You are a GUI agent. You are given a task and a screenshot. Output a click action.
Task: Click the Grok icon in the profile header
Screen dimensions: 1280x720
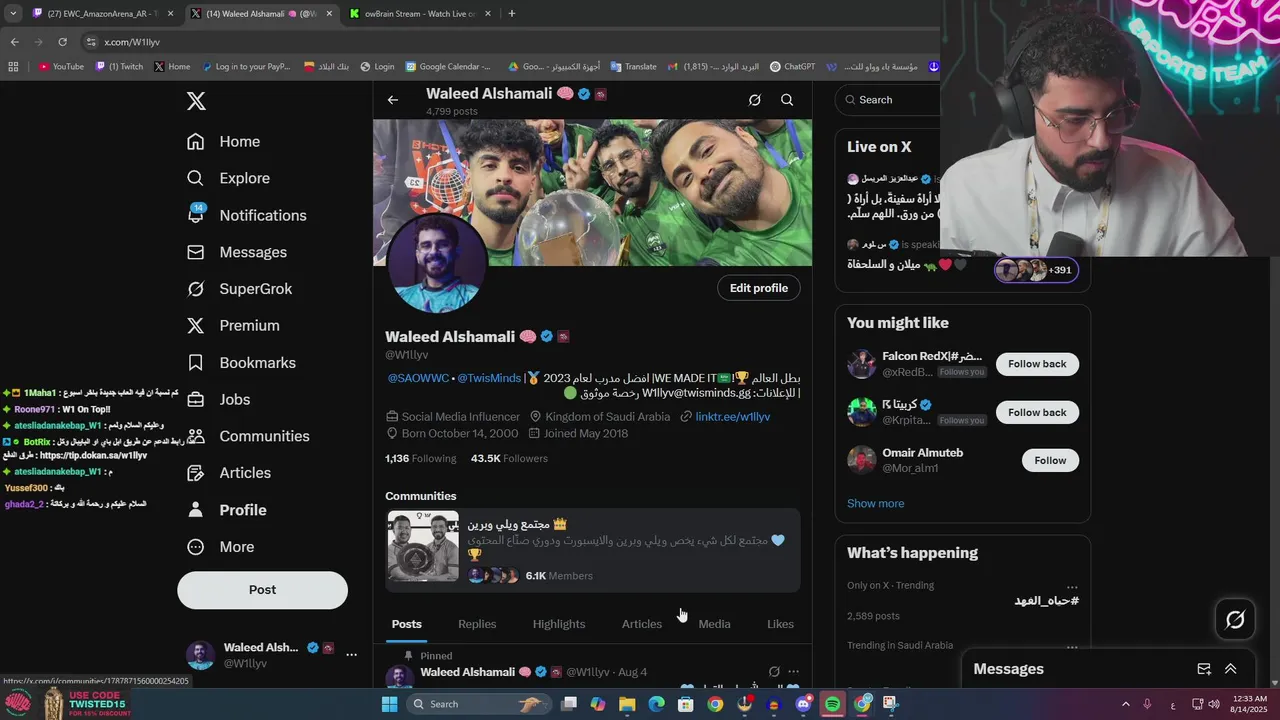tap(755, 100)
